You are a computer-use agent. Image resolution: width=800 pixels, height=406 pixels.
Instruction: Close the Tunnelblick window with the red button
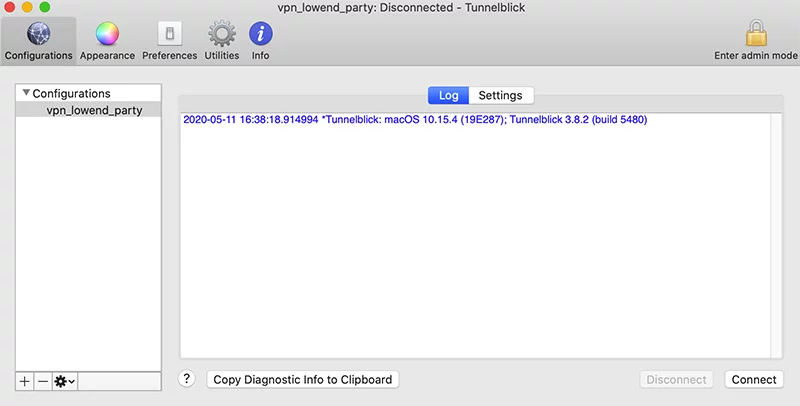pyautogui.click(x=9, y=7)
